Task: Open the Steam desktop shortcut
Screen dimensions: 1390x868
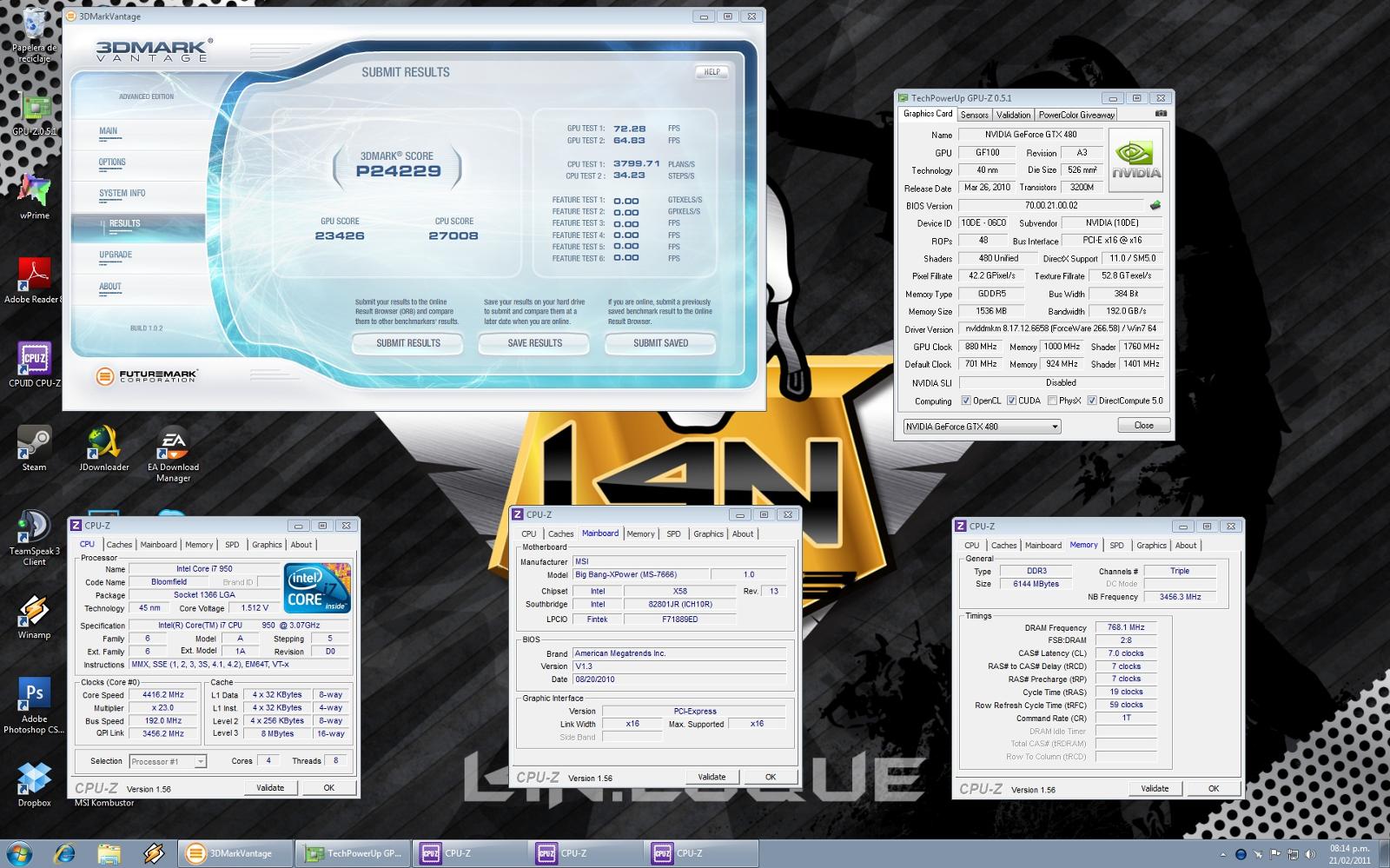Action: pyautogui.click(x=35, y=447)
